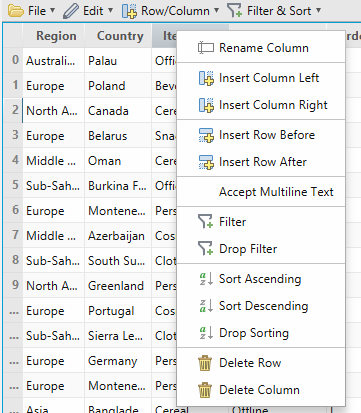361x413 pixels.
Task: Click the Row/Column toolbar icon
Action: pyautogui.click(x=129, y=11)
